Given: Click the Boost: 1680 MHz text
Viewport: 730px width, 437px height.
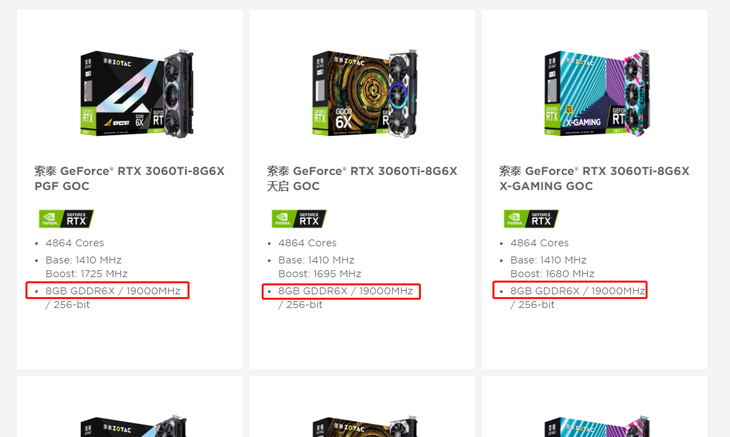Looking at the screenshot, I should click(x=552, y=274).
